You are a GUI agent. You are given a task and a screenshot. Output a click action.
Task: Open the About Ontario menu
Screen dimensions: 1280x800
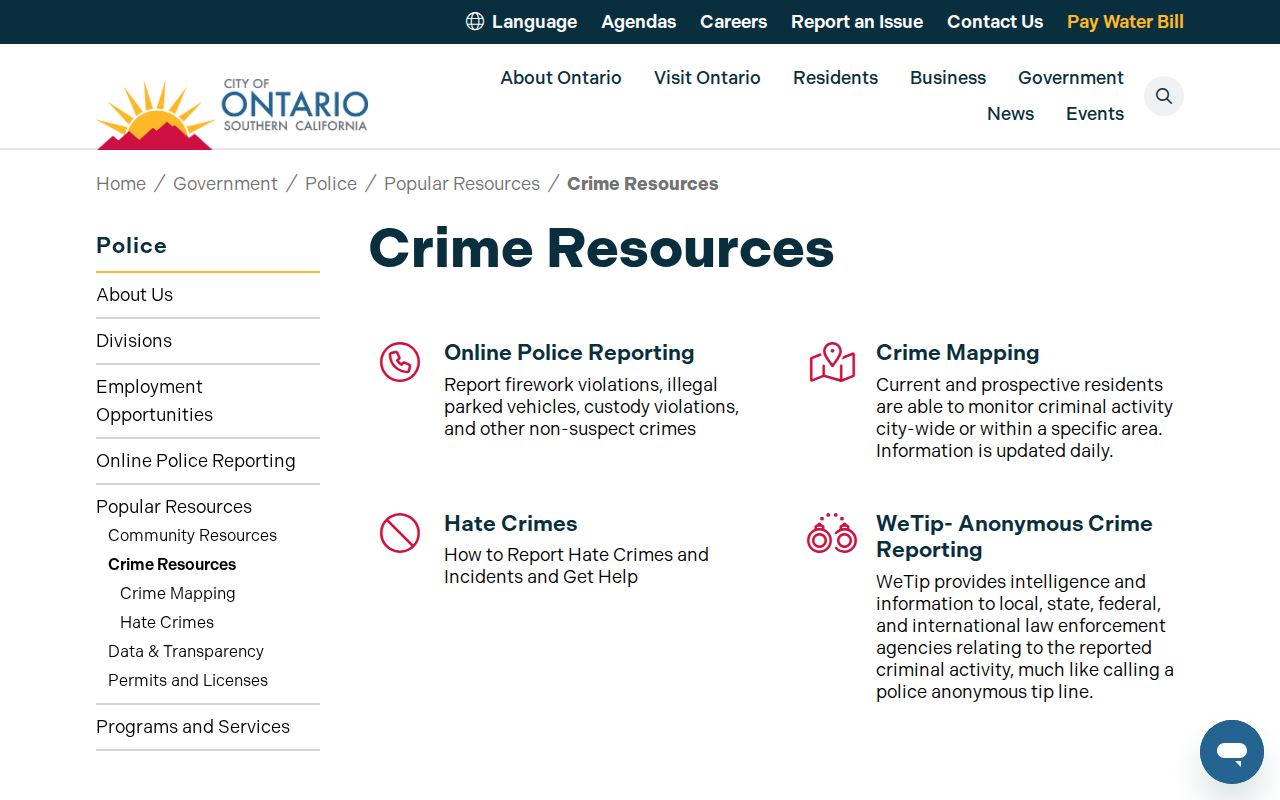point(561,78)
